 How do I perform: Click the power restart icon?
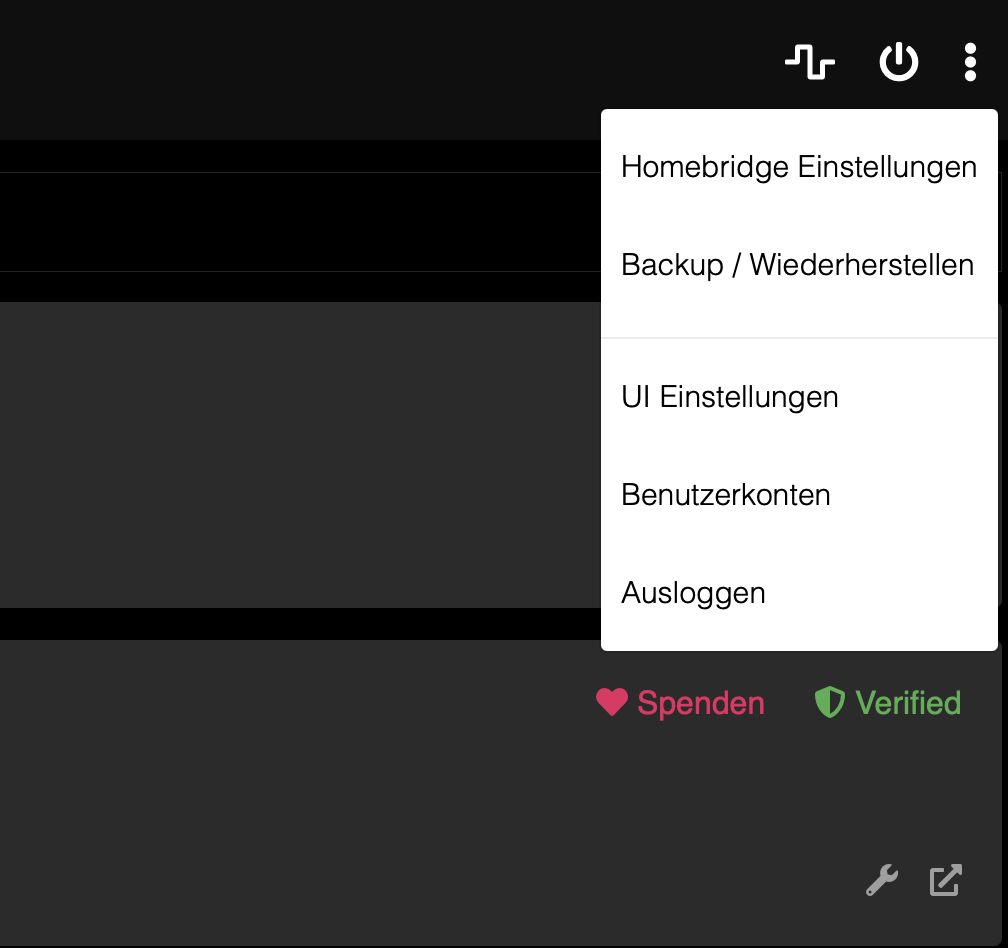point(898,63)
